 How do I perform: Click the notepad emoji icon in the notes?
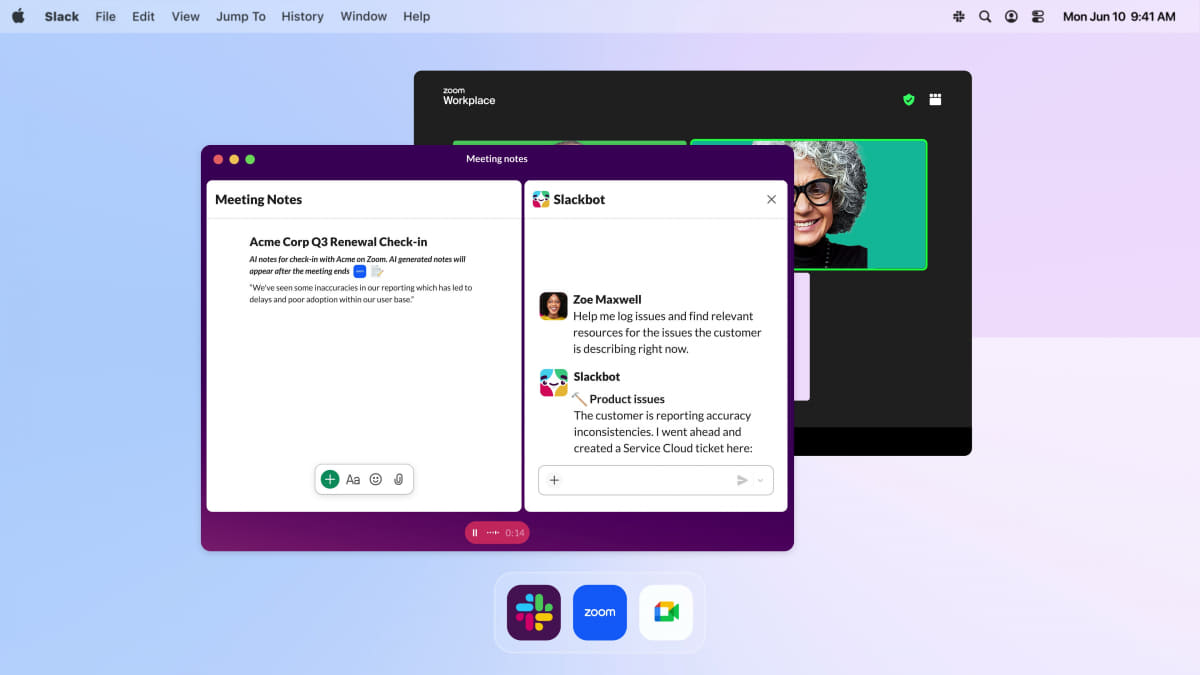pyautogui.click(x=377, y=271)
